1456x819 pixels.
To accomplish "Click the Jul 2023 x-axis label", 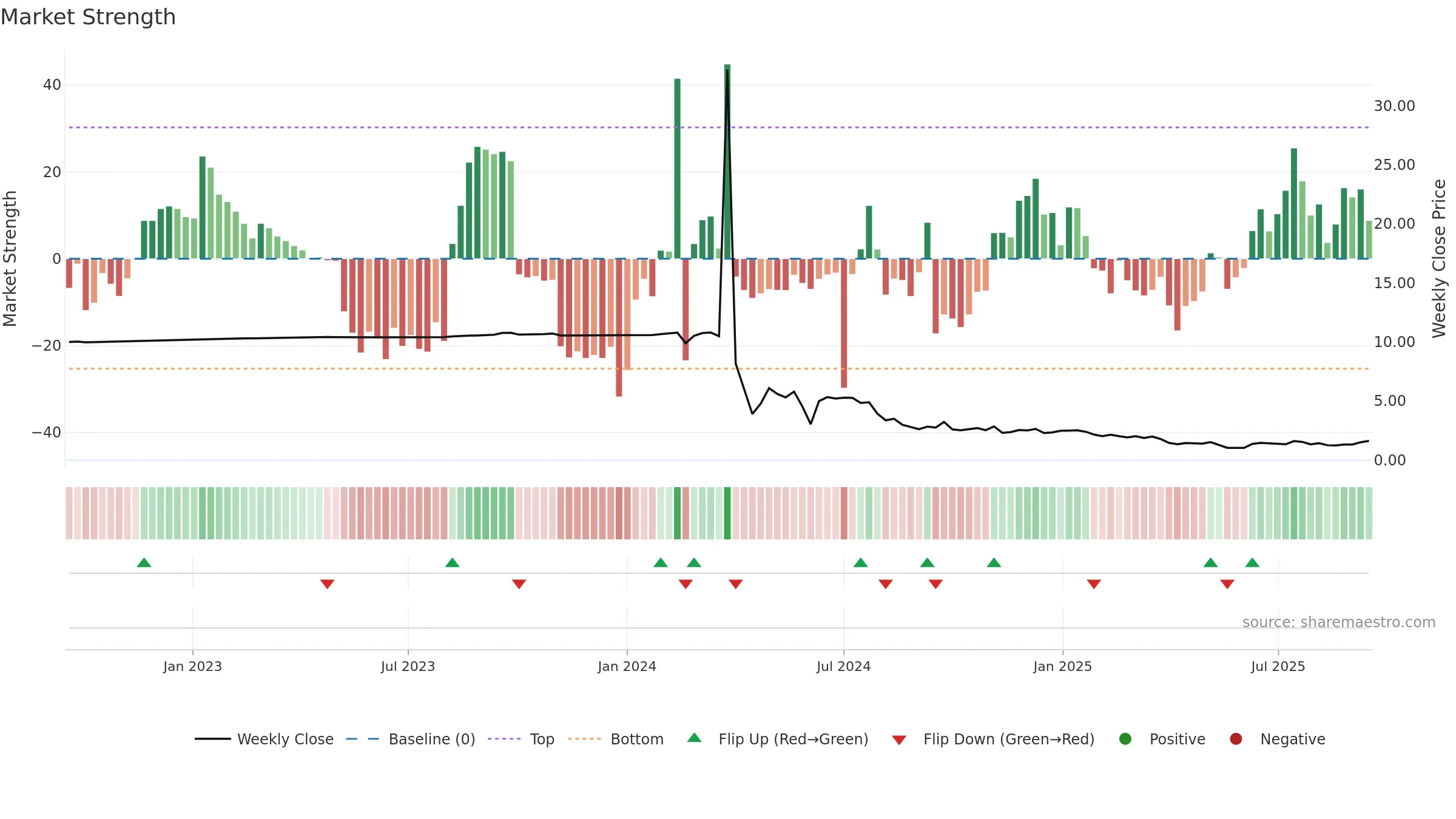I will (408, 666).
